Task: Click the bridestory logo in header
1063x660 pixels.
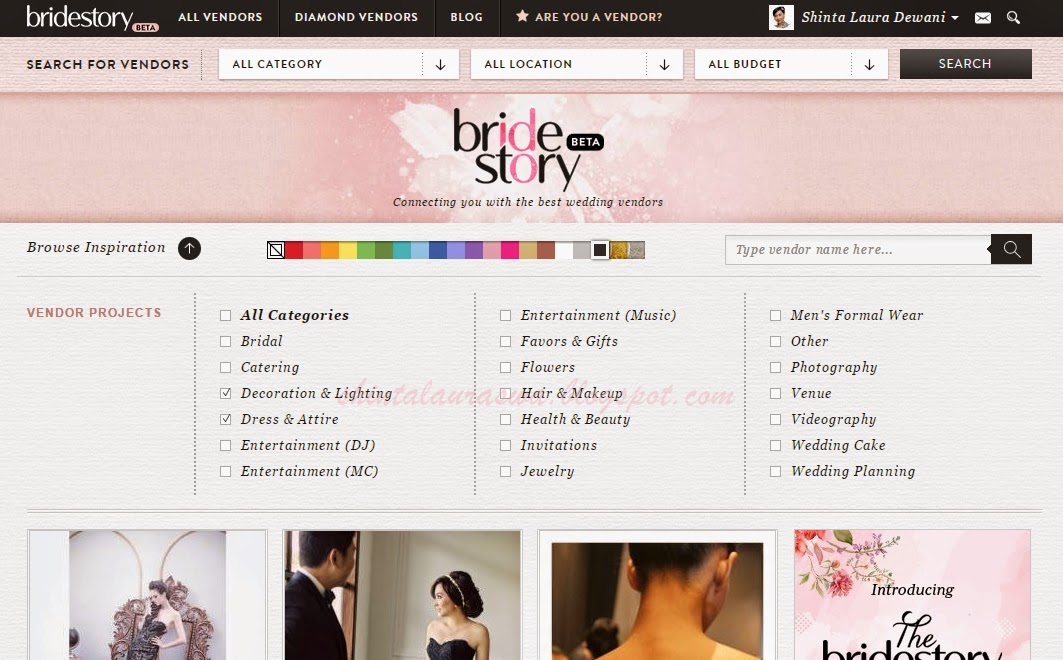Action: coord(92,18)
